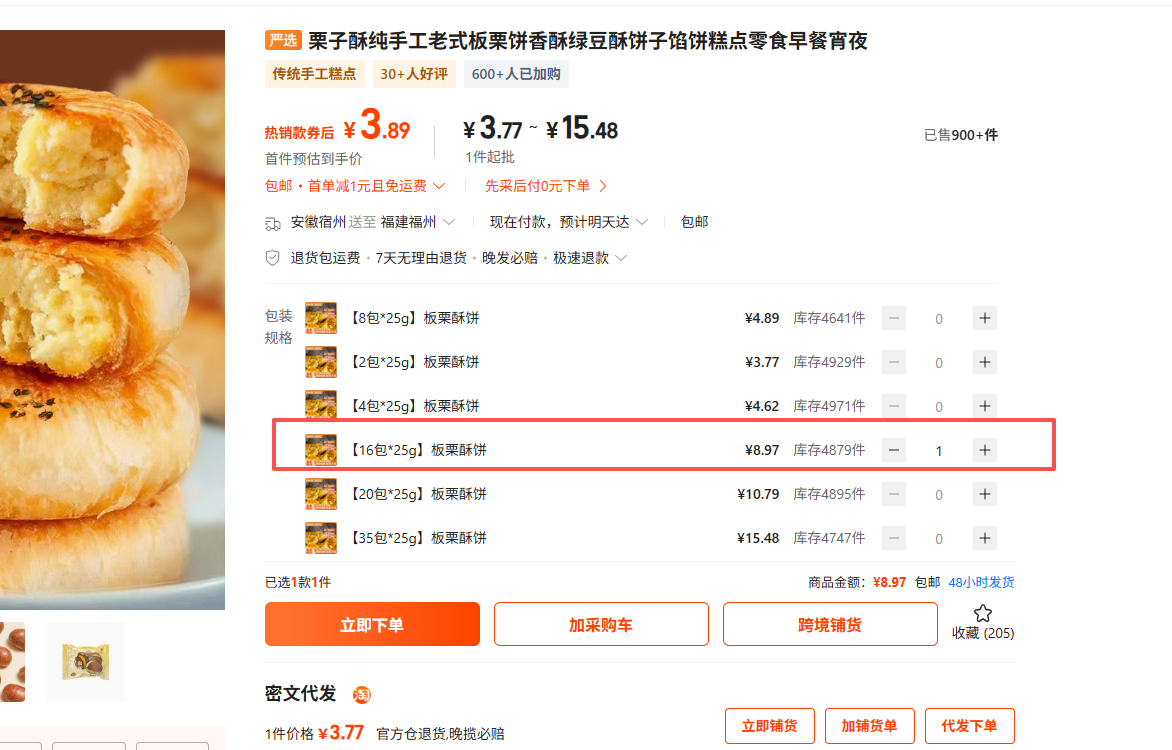Decrease quantity of 16包*25g 板栗酥饼
The image size is (1172, 750).
click(x=894, y=450)
